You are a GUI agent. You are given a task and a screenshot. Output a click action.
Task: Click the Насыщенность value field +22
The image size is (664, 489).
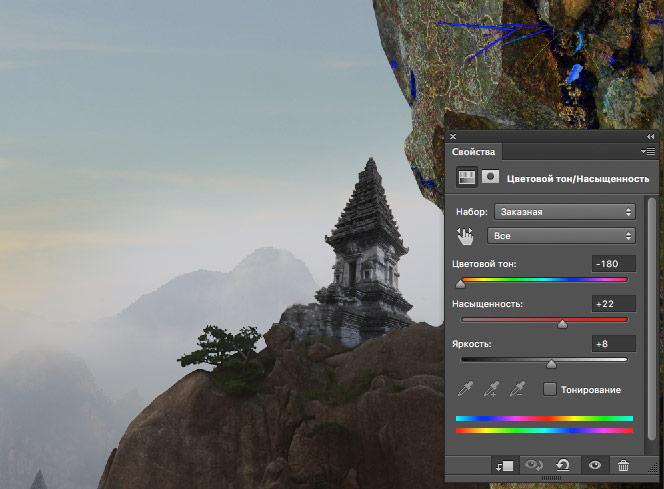click(x=614, y=304)
